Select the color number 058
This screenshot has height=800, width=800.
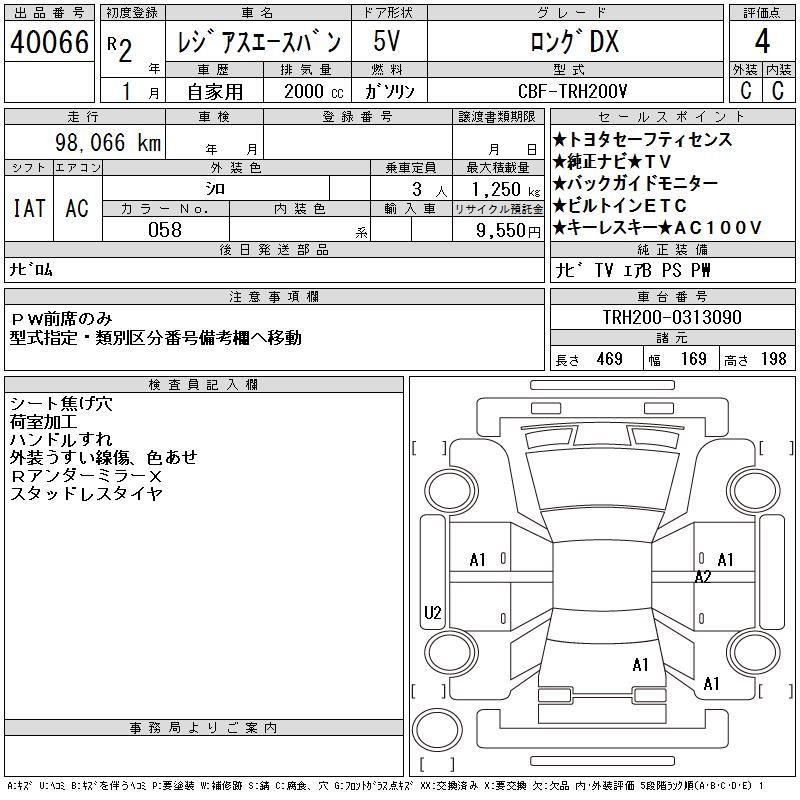165,230
